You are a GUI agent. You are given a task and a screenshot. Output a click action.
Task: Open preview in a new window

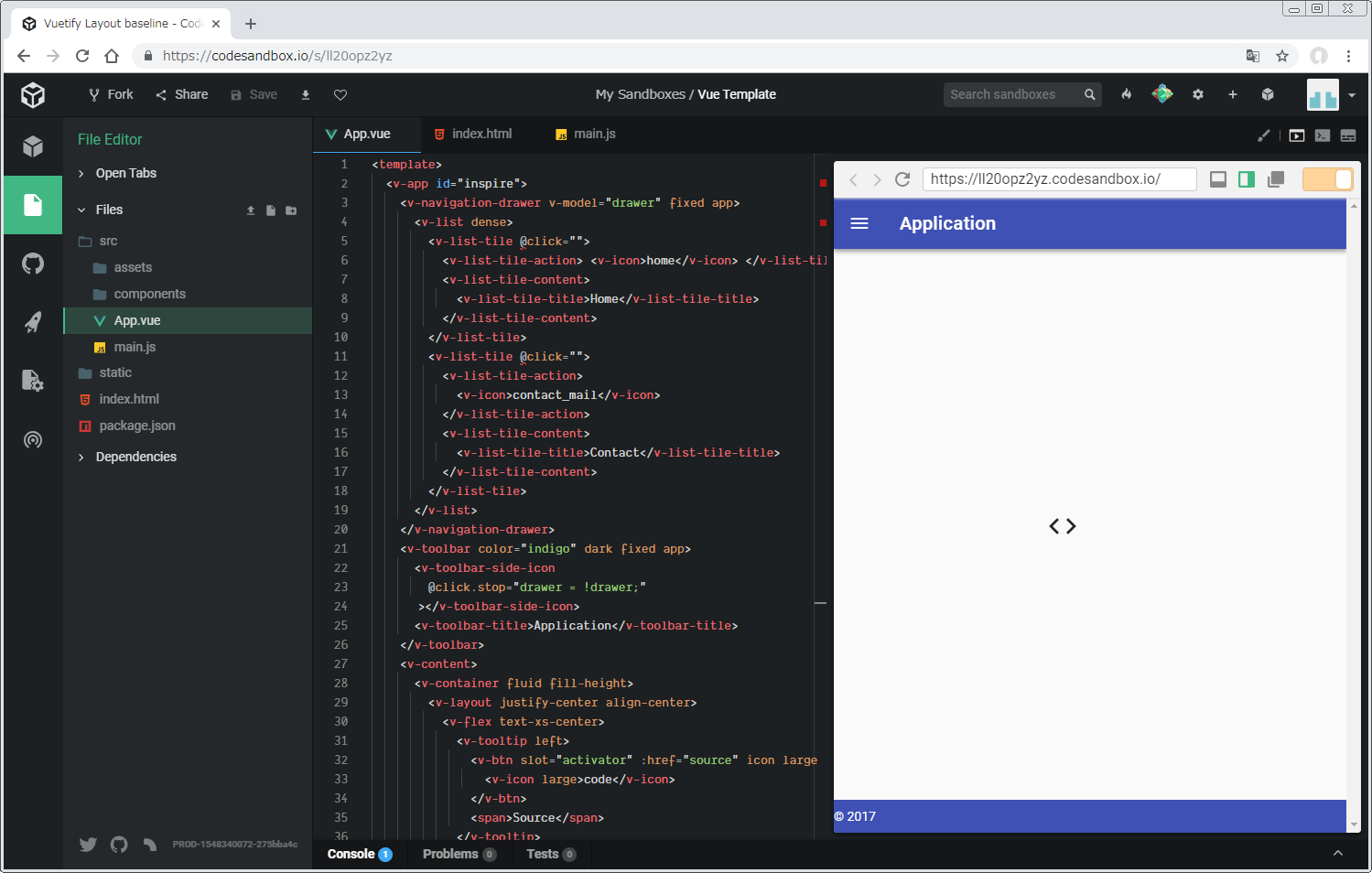(1276, 179)
